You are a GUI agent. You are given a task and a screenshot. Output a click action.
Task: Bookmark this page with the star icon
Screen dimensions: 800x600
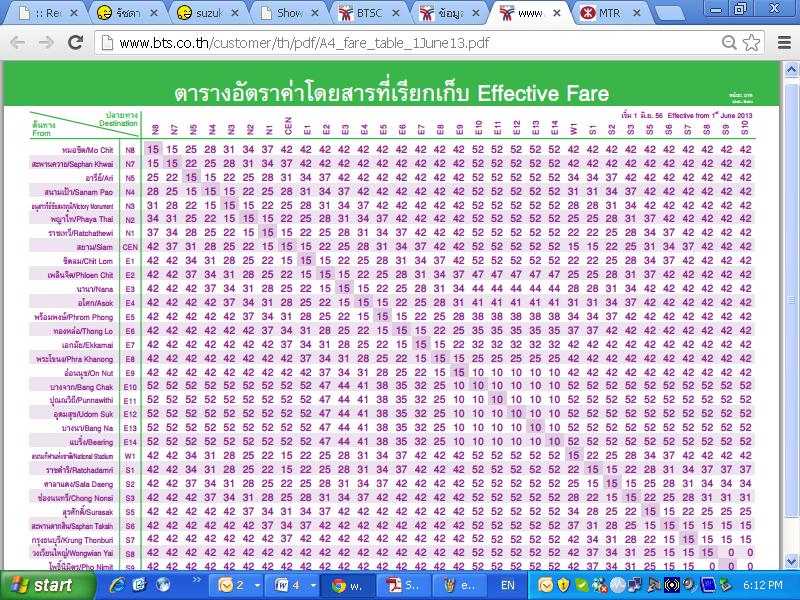coord(752,42)
